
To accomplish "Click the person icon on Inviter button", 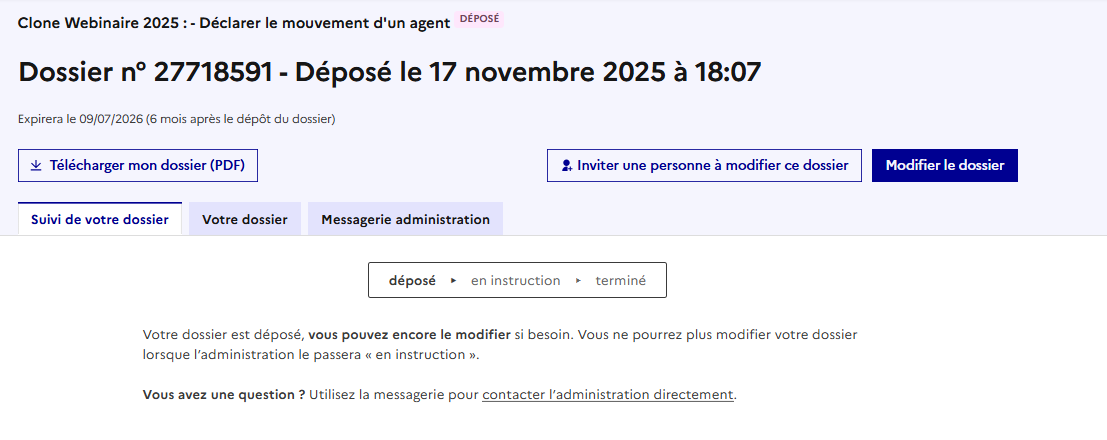I will pos(567,166).
